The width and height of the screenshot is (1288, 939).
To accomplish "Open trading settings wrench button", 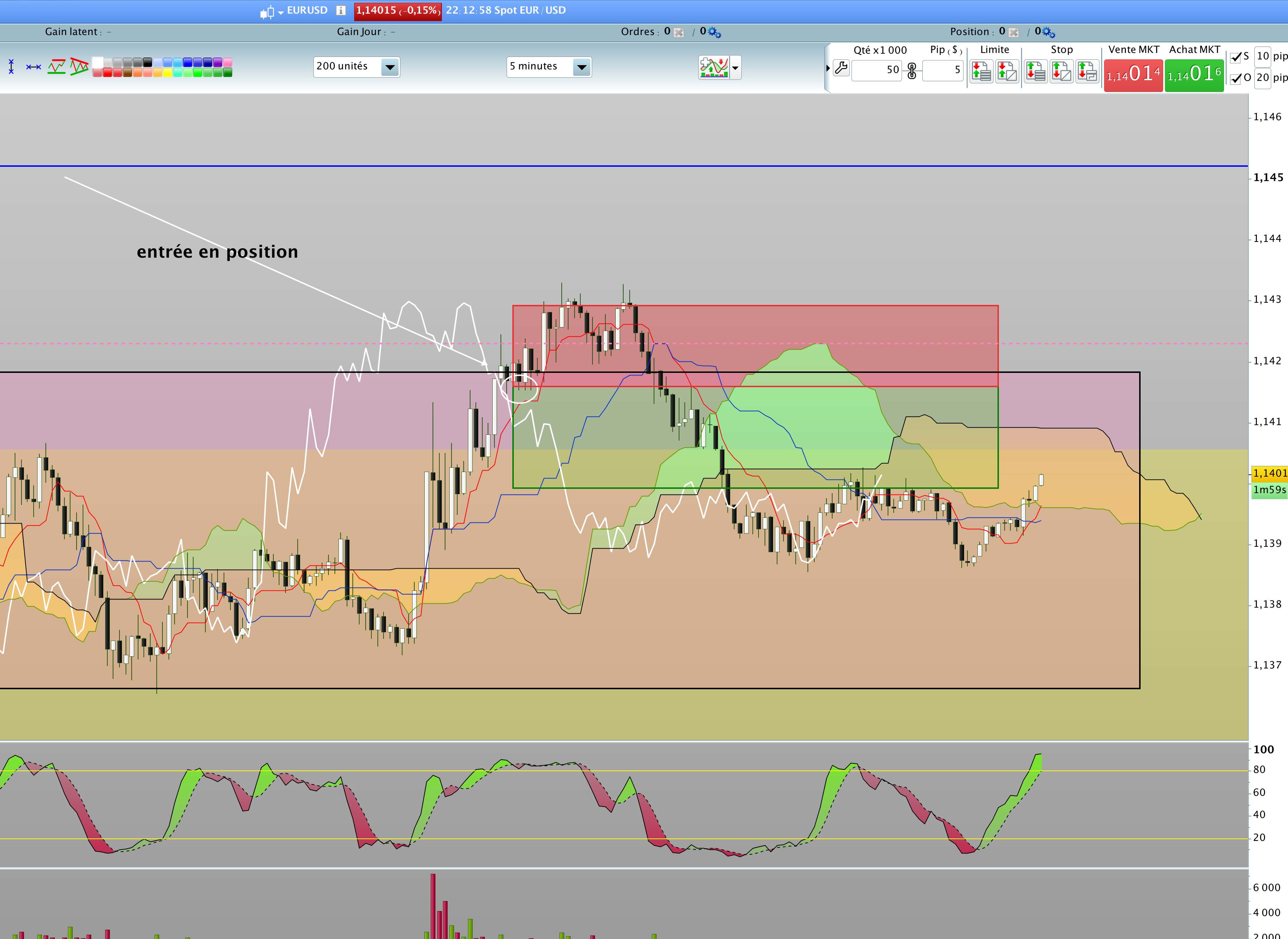I will pos(841,69).
